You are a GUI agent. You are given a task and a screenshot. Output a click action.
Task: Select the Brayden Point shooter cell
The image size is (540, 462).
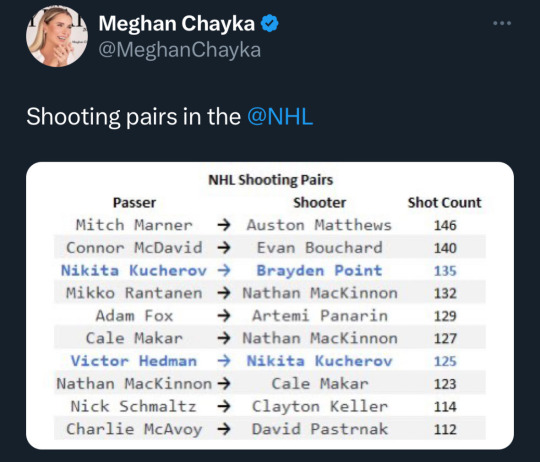(320, 271)
